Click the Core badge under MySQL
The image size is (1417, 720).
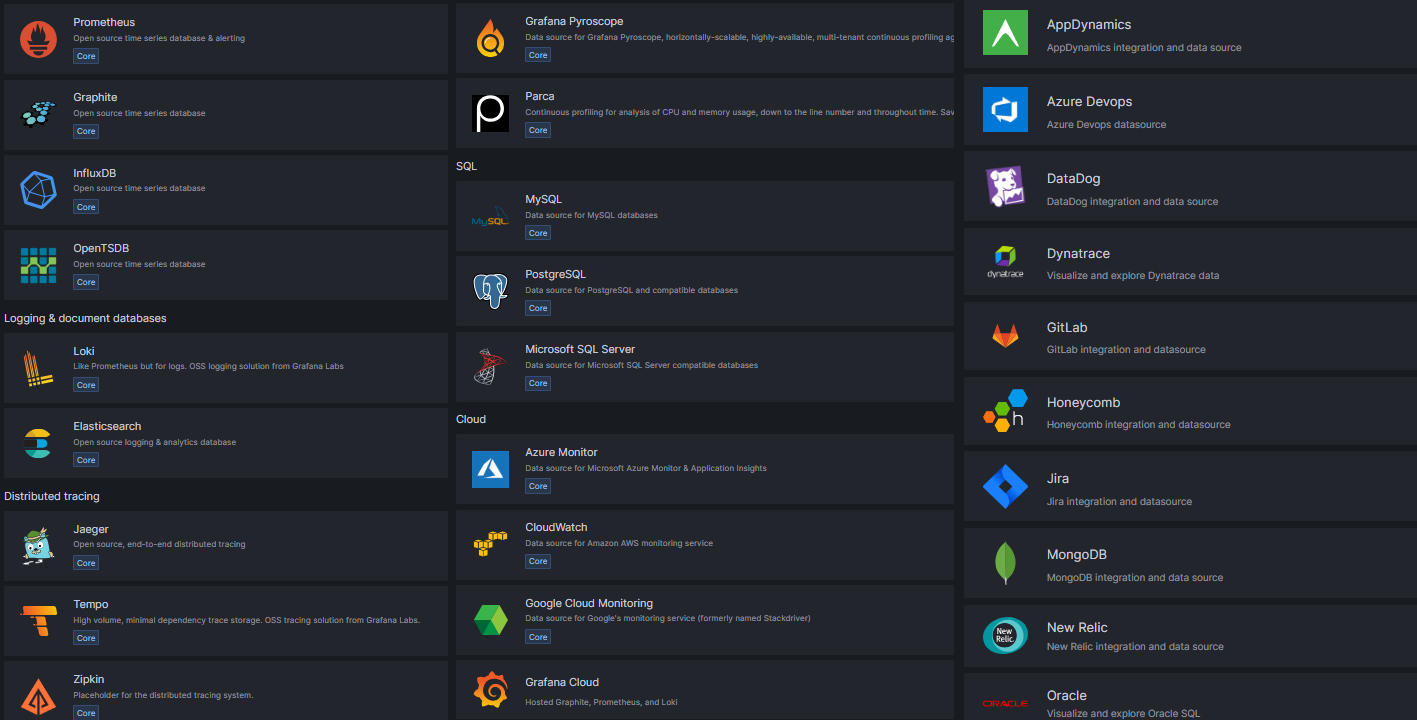(x=538, y=233)
